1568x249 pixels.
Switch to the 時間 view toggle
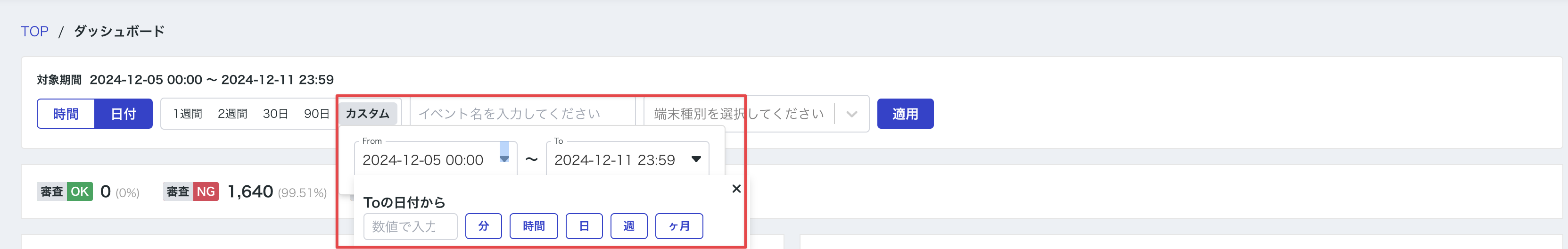tap(66, 114)
